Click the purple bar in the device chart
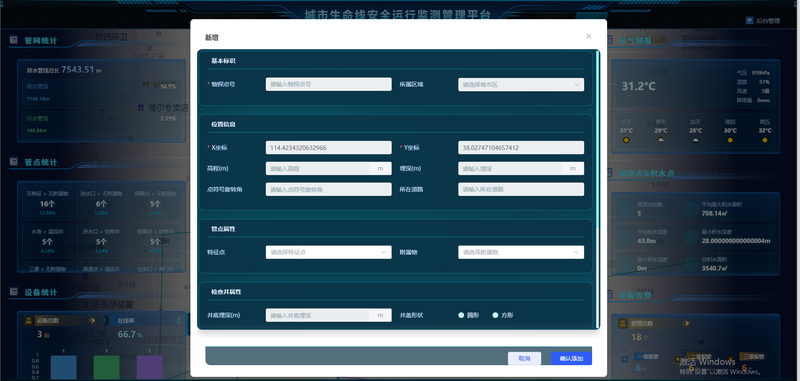This screenshot has height=381, width=800. click(x=149, y=367)
